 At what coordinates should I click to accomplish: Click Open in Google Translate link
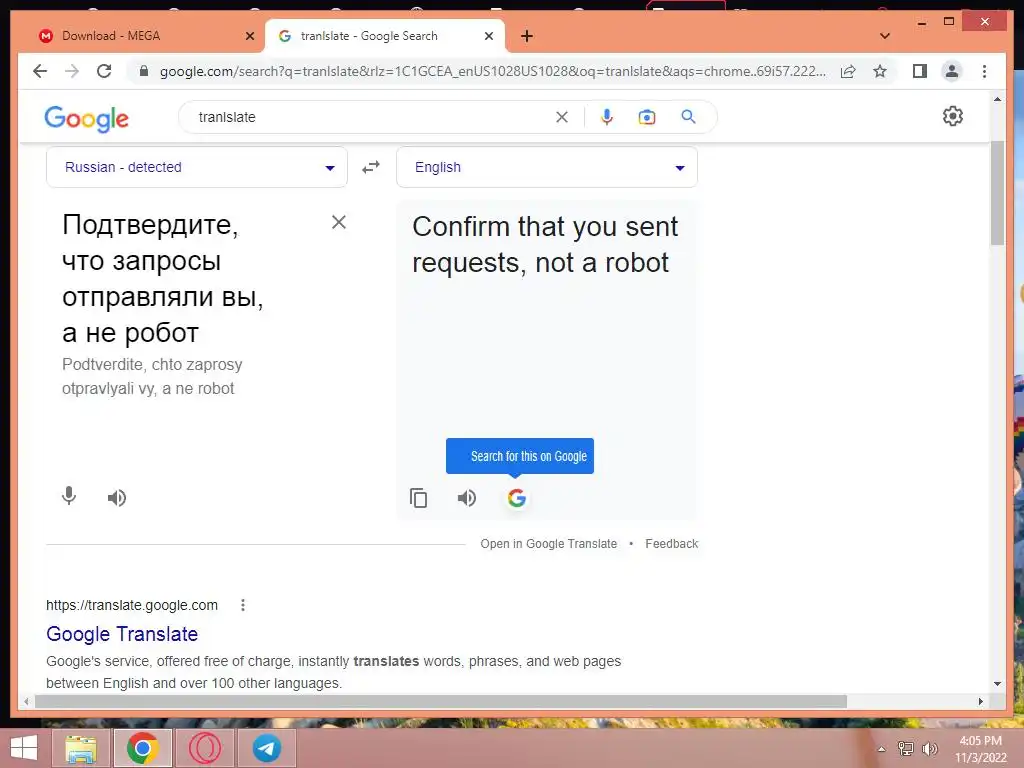pyautogui.click(x=549, y=543)
